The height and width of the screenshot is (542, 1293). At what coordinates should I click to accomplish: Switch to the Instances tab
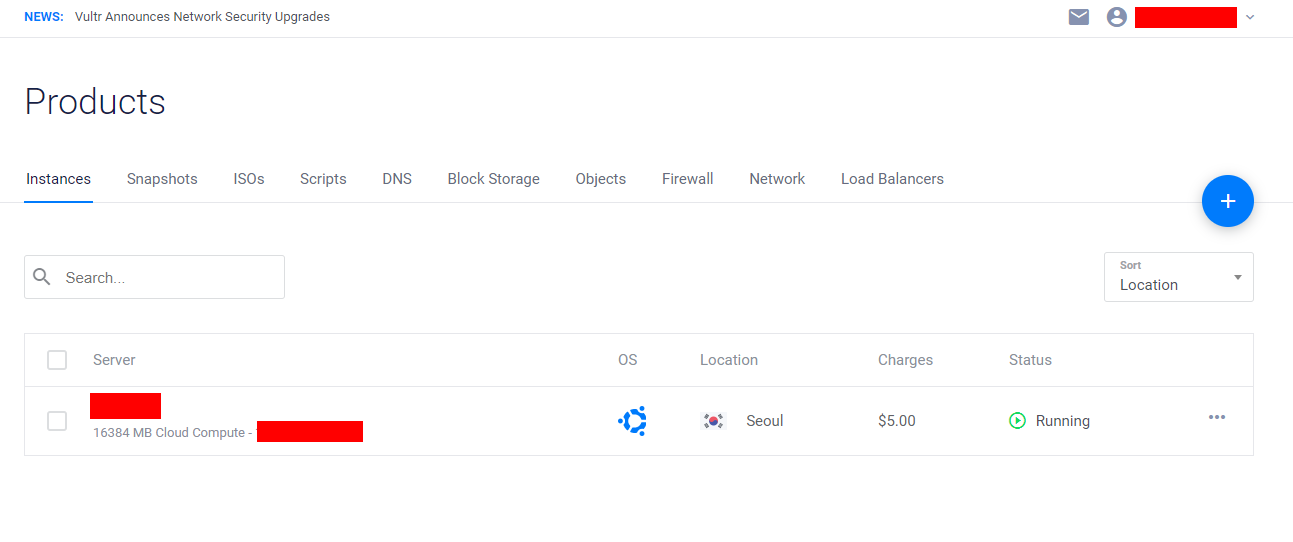tap(58, 179)
